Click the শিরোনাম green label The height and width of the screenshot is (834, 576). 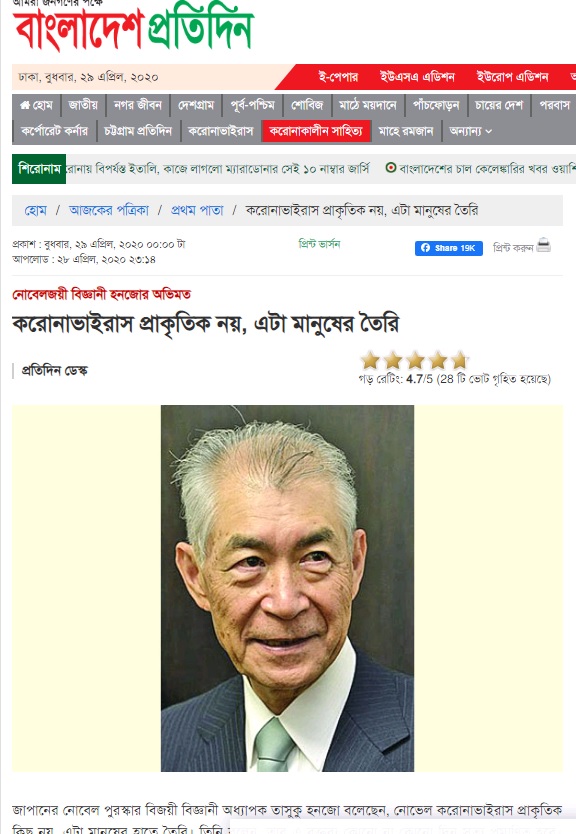pyautogui.click(x=39, y=169)
